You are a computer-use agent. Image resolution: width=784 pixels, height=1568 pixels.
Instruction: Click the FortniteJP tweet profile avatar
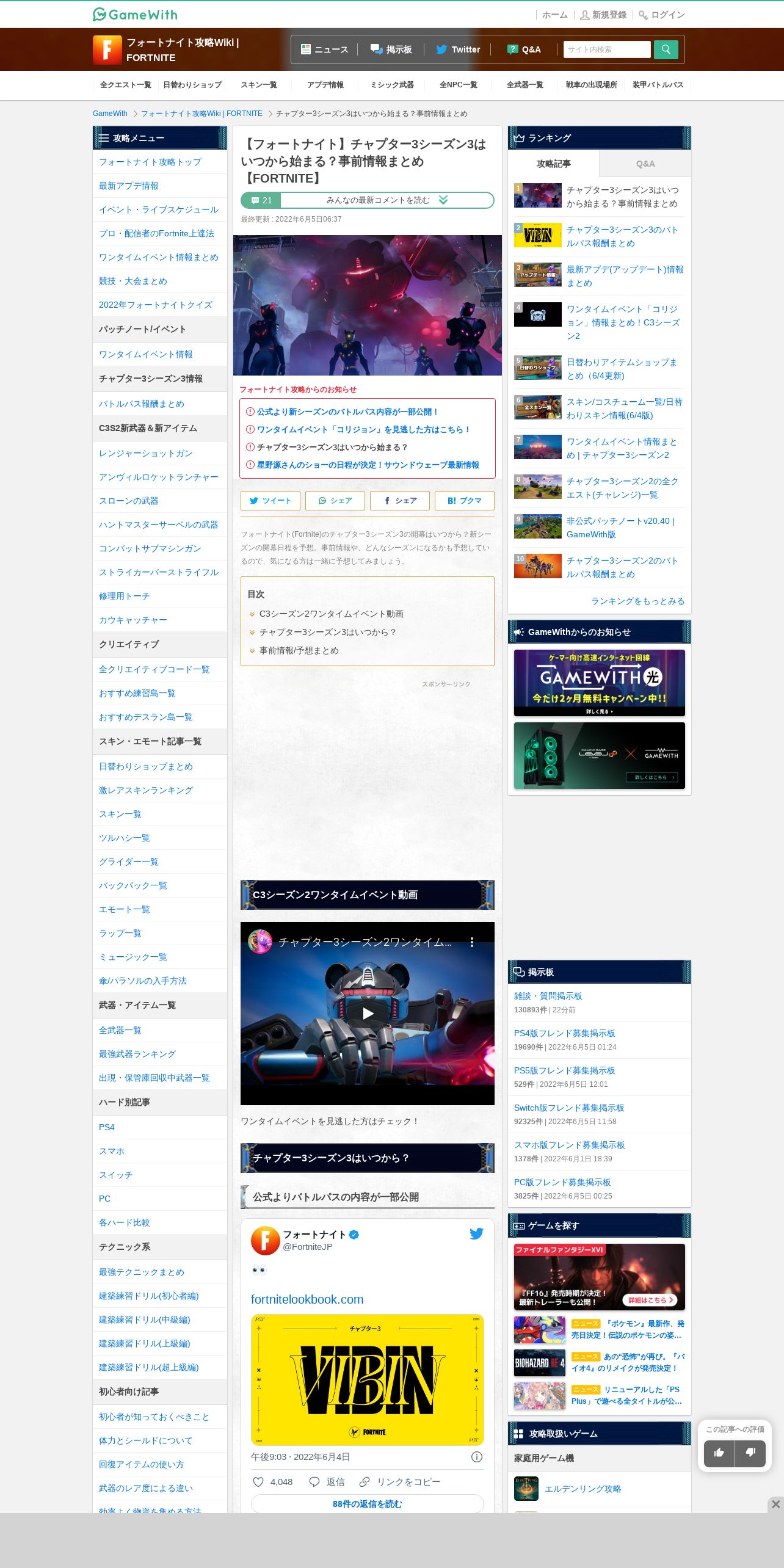266,1240
